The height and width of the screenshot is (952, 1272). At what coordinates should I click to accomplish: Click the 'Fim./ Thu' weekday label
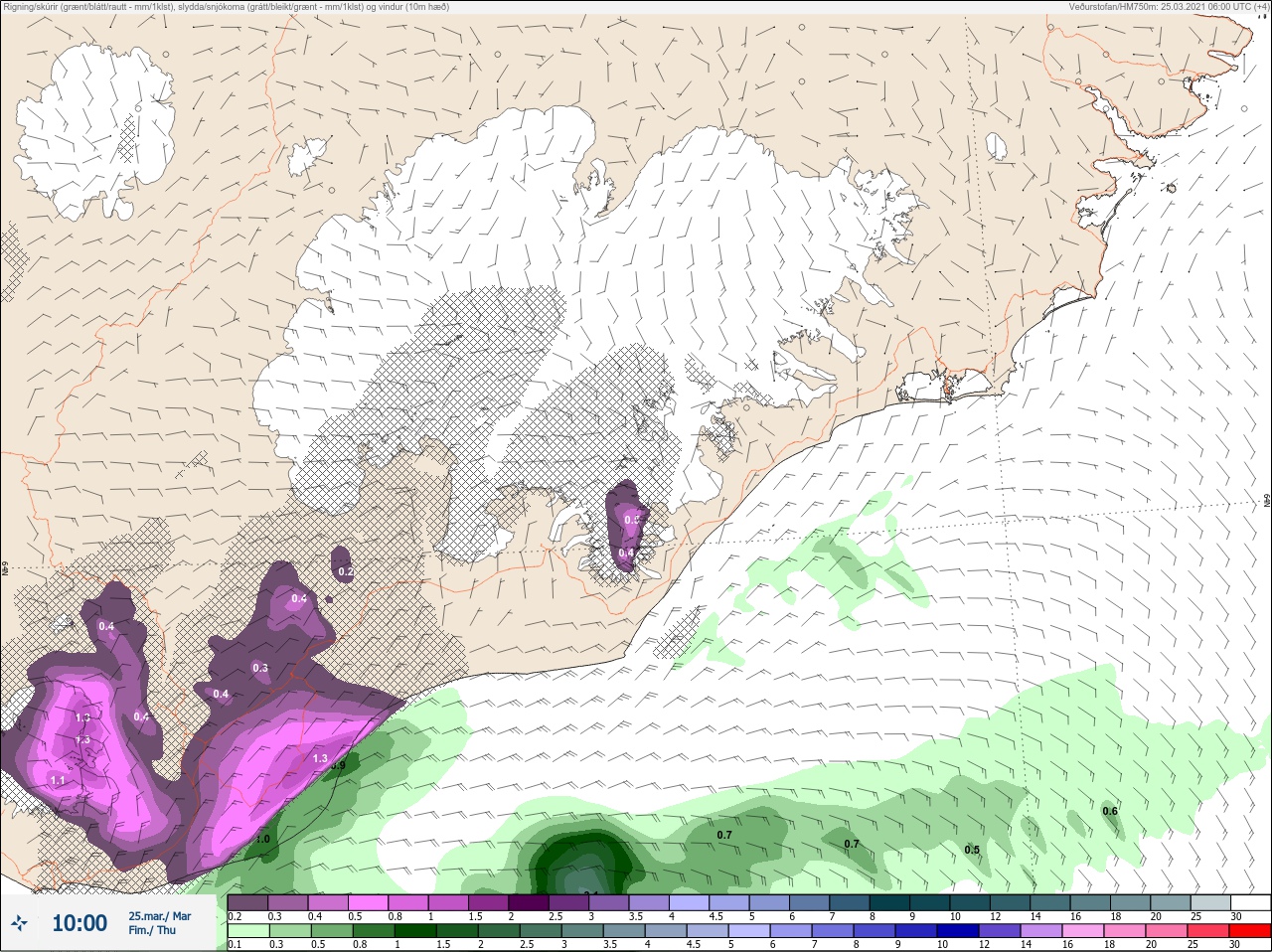point(152,930)
